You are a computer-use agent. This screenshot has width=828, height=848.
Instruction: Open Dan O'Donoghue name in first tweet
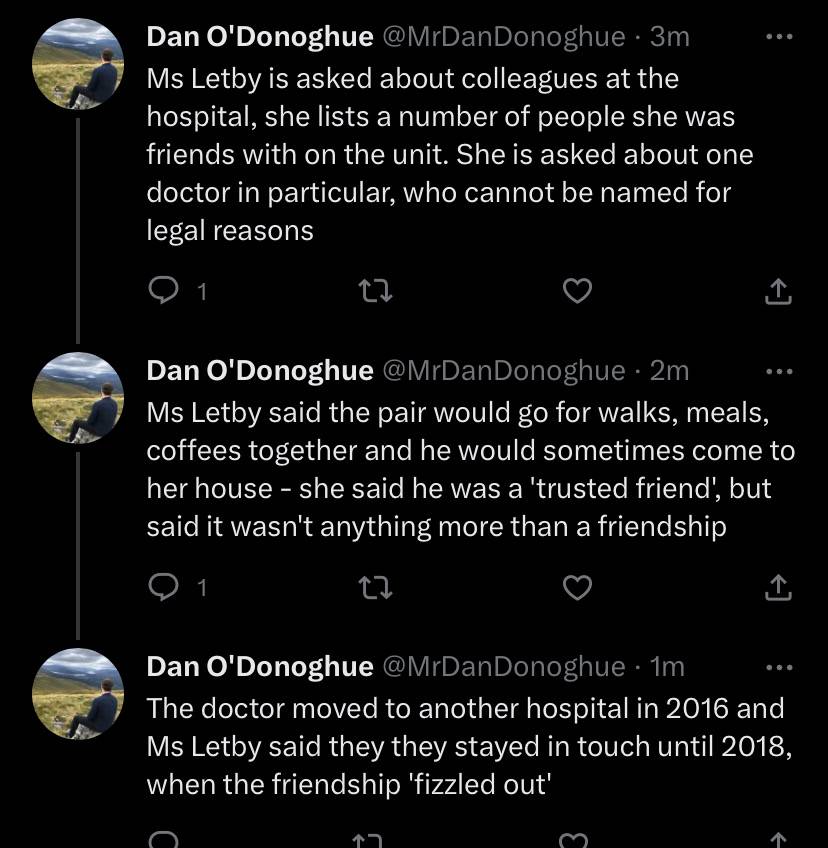tap(260, 37)
